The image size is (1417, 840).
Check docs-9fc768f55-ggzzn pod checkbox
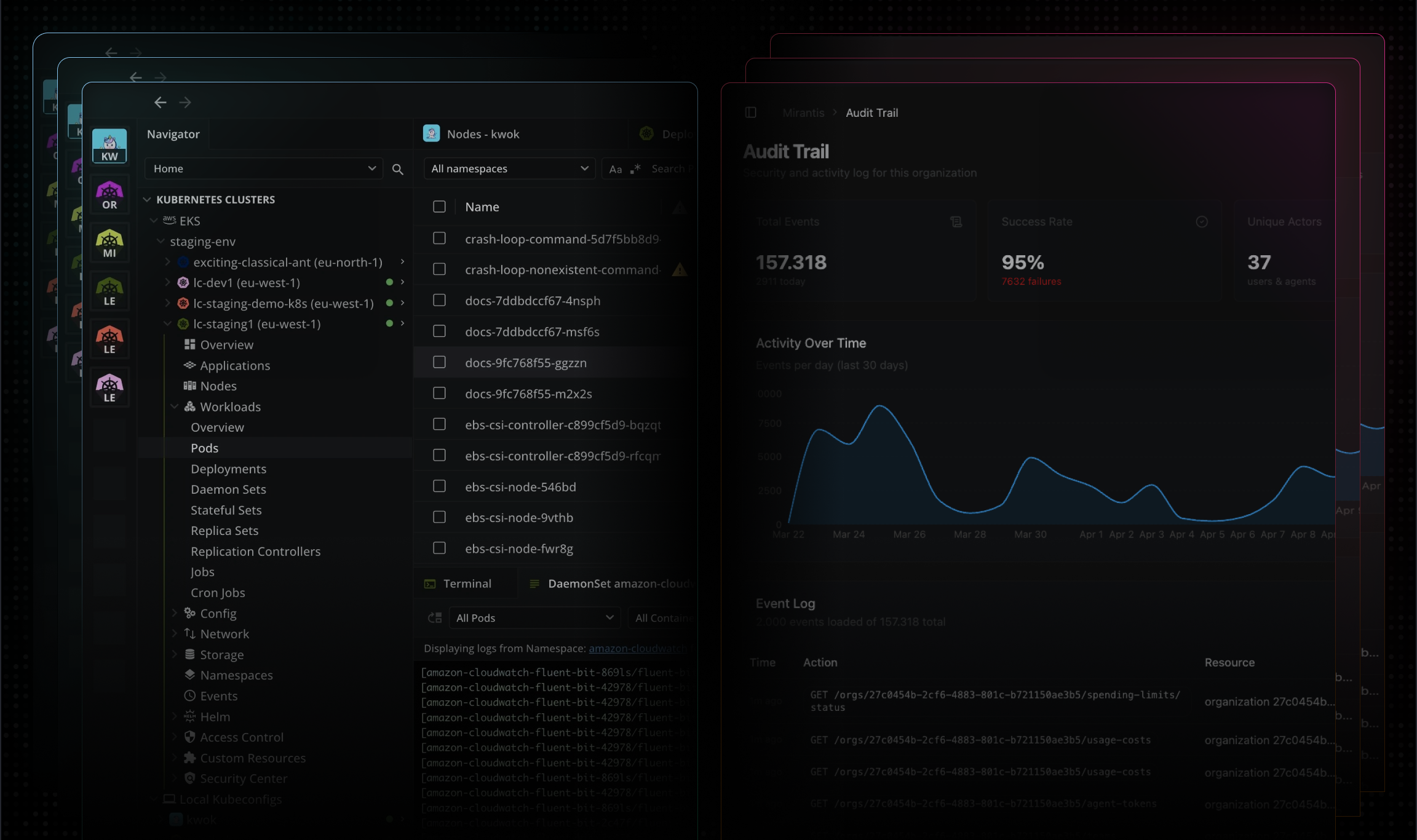[x=439, y=362]
